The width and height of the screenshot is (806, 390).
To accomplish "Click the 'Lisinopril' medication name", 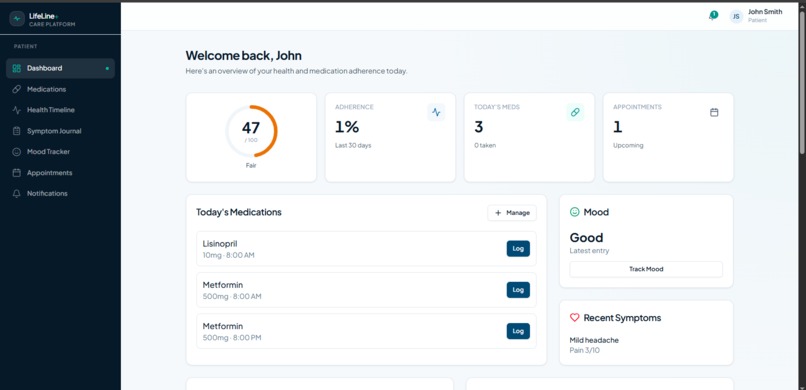I will [x=220, y=244].
